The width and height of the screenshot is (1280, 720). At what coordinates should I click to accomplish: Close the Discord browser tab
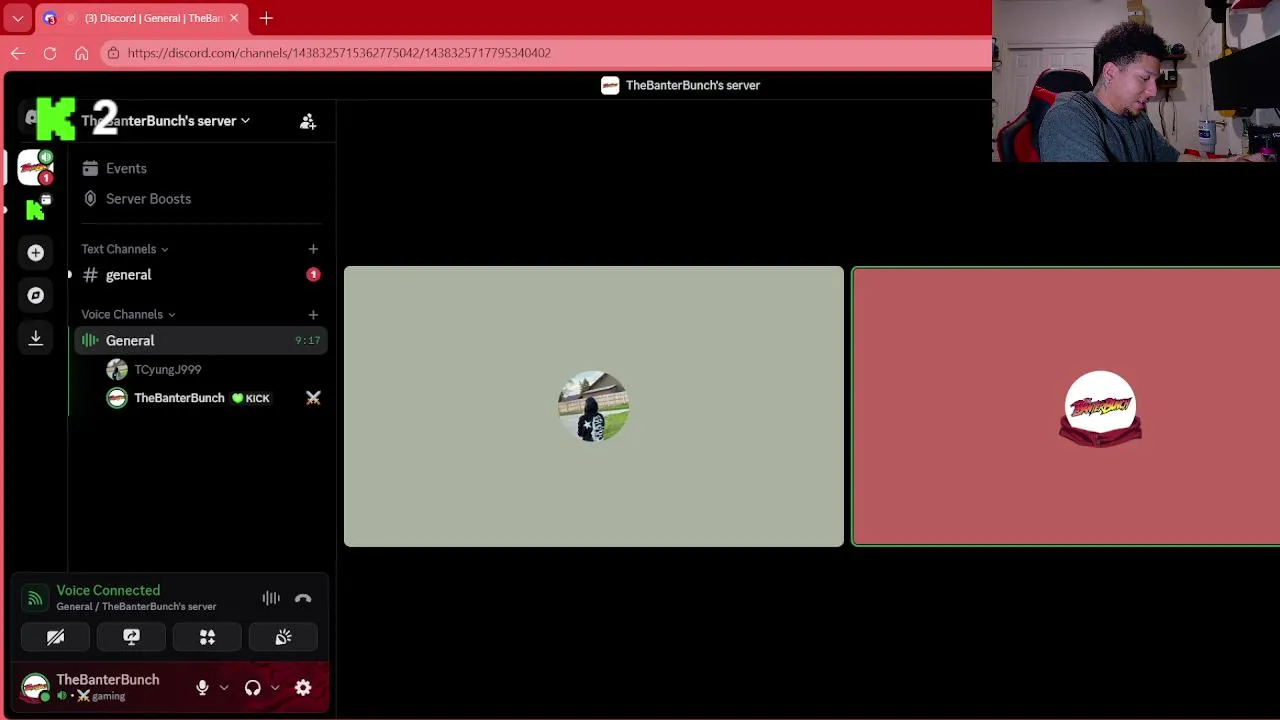[234, 18]
